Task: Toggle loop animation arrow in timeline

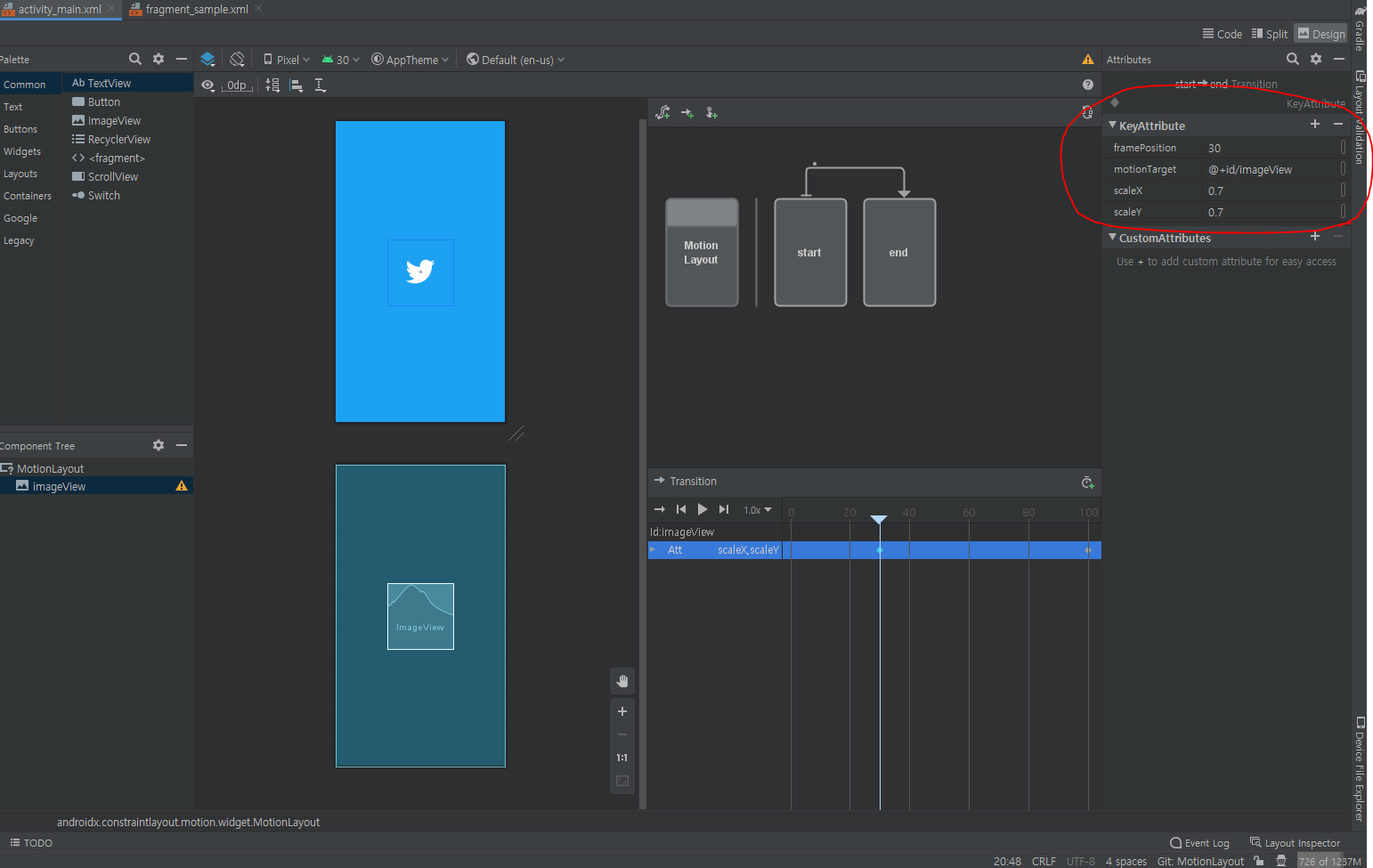Action: [x=660, y=509]
